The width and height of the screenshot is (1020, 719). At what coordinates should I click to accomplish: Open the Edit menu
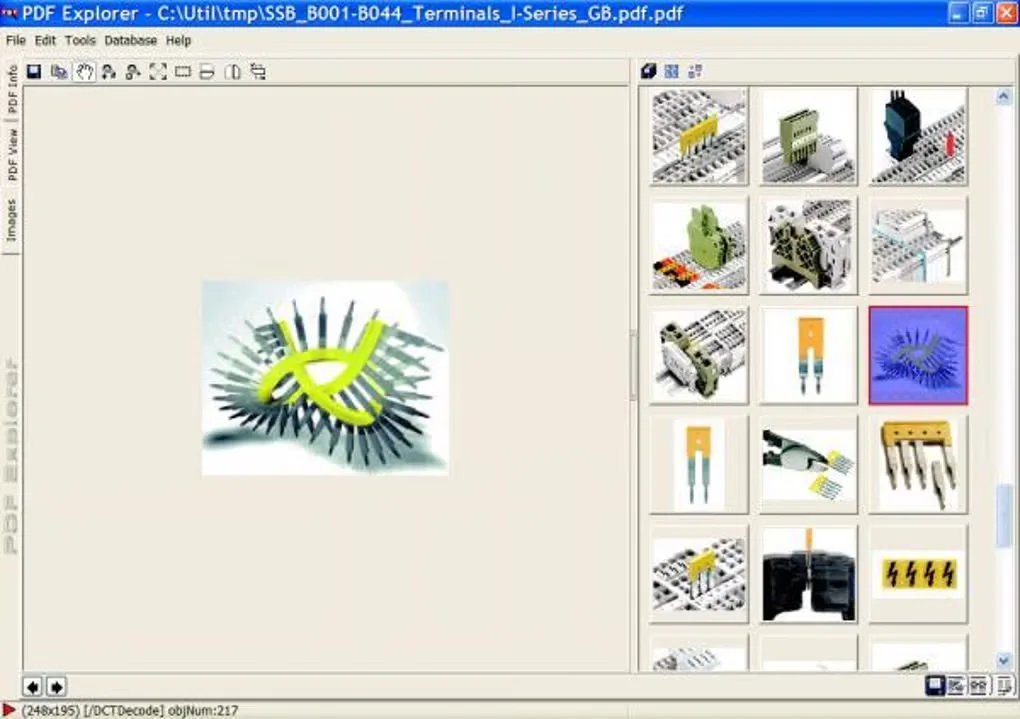pyautogui.click(x=45, y=40)
